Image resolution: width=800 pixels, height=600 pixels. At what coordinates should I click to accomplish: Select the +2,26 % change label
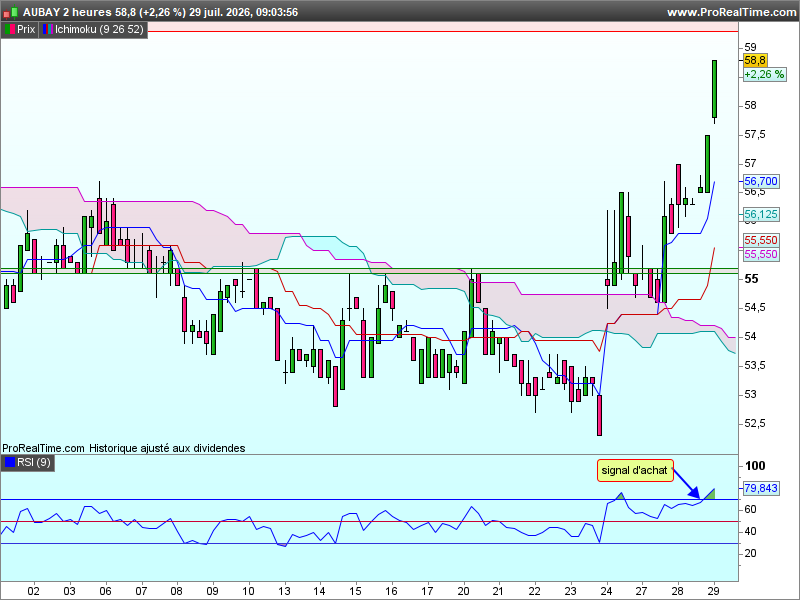pyautogui.click(x=764, y=74)
